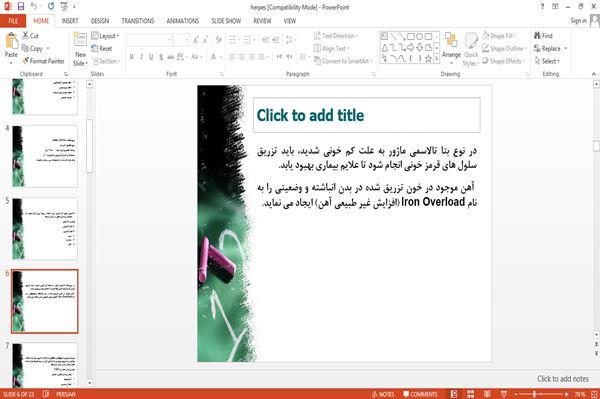
Task: Open the Section dropdown
Action: coord(106,61)
